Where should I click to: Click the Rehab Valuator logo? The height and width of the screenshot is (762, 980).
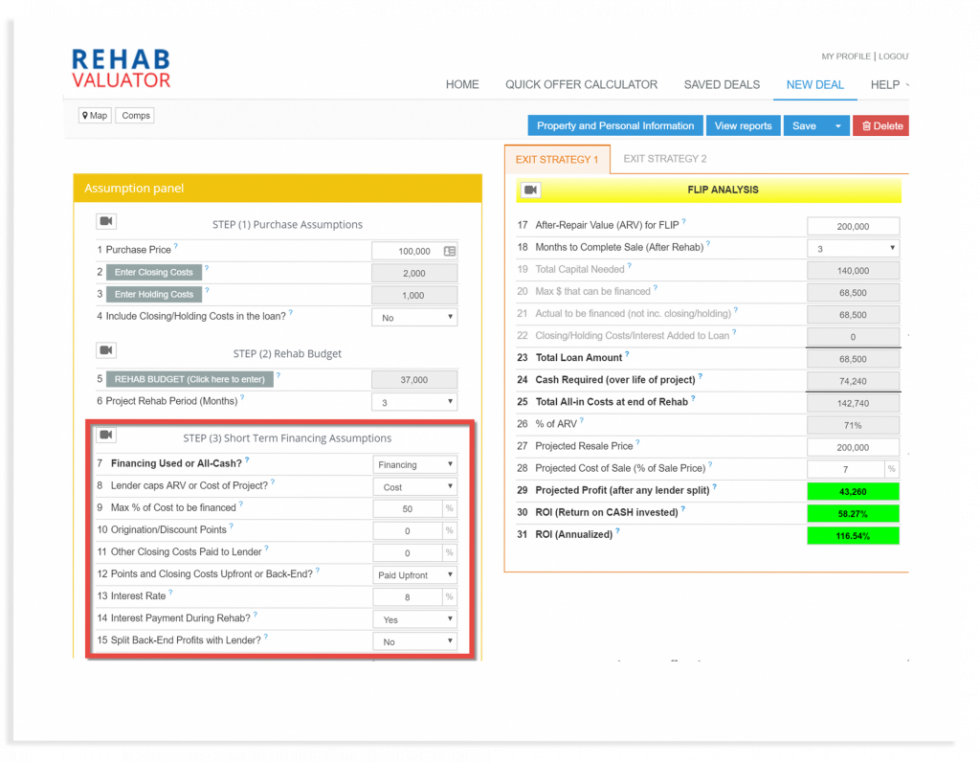[123, 66]
